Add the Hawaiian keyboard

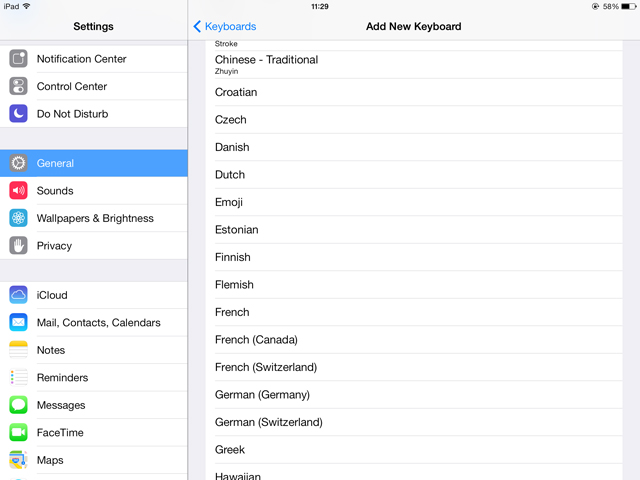(414, 472)
